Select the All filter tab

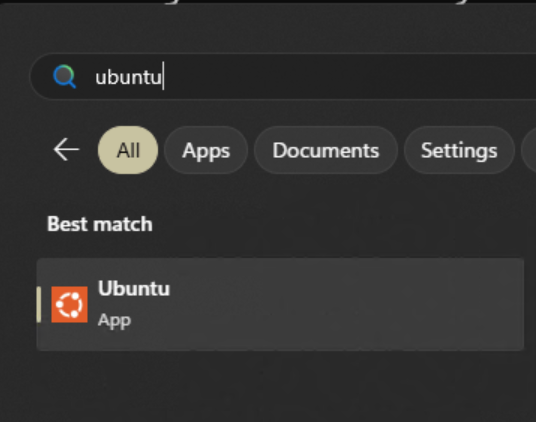click(128, 150)
